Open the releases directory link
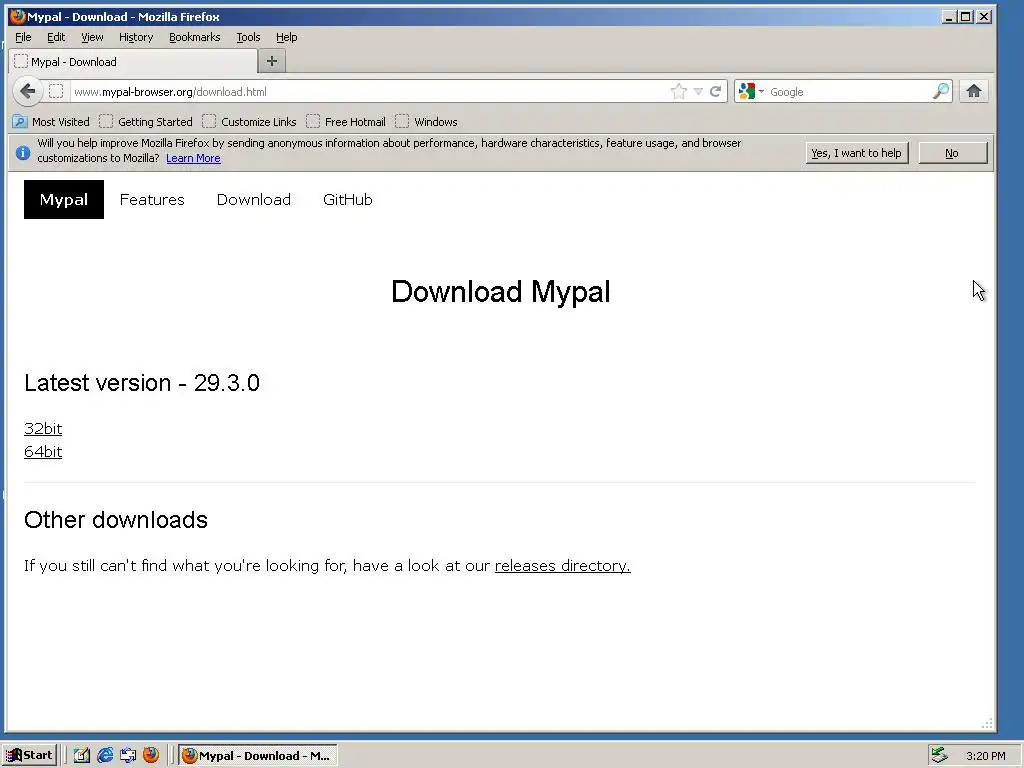Viewport: 1024px width, 768px height. (x=562, y=566)
